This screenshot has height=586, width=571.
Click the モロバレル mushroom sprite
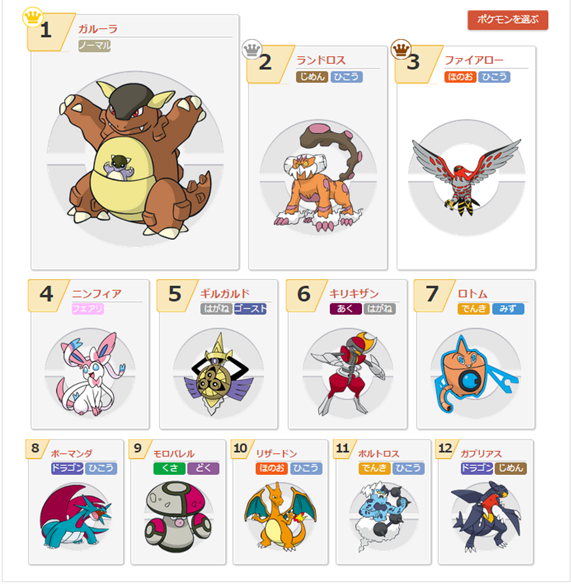click(178, 516)
